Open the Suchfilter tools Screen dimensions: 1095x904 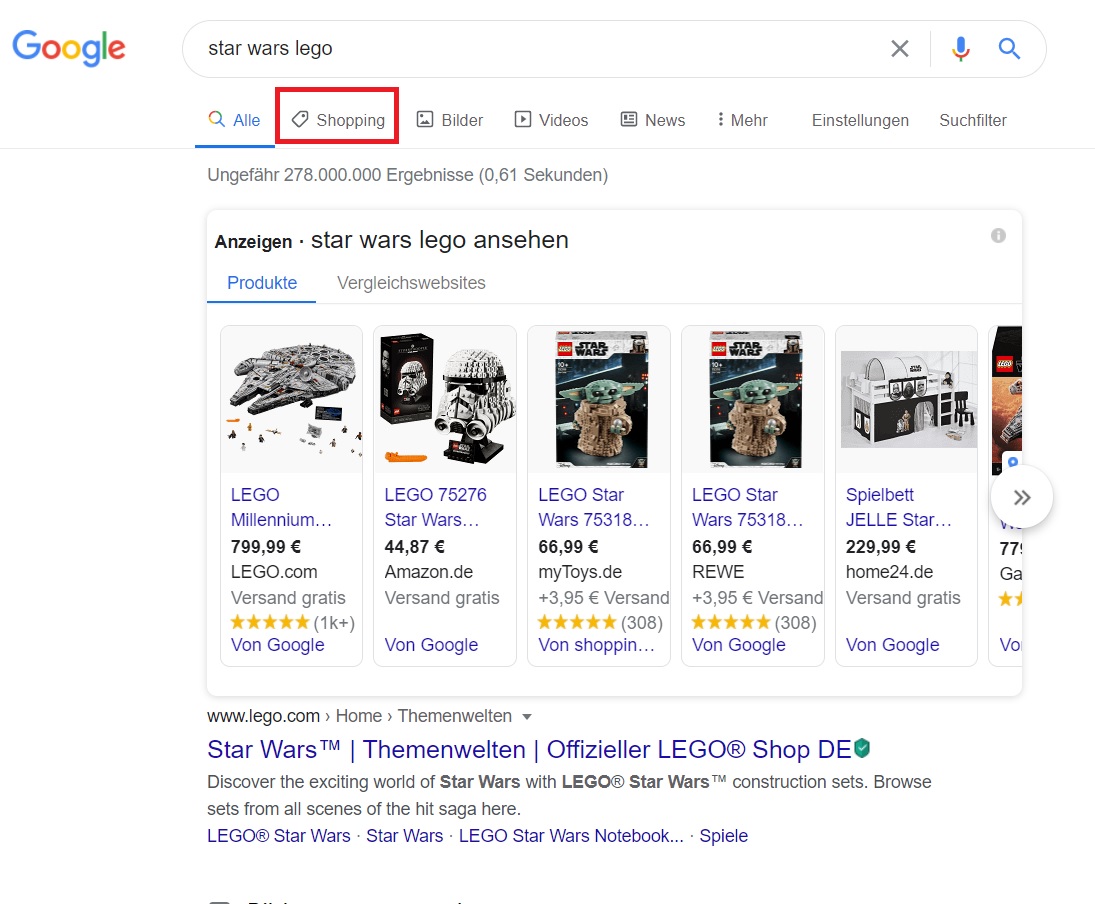coord(972,120)
